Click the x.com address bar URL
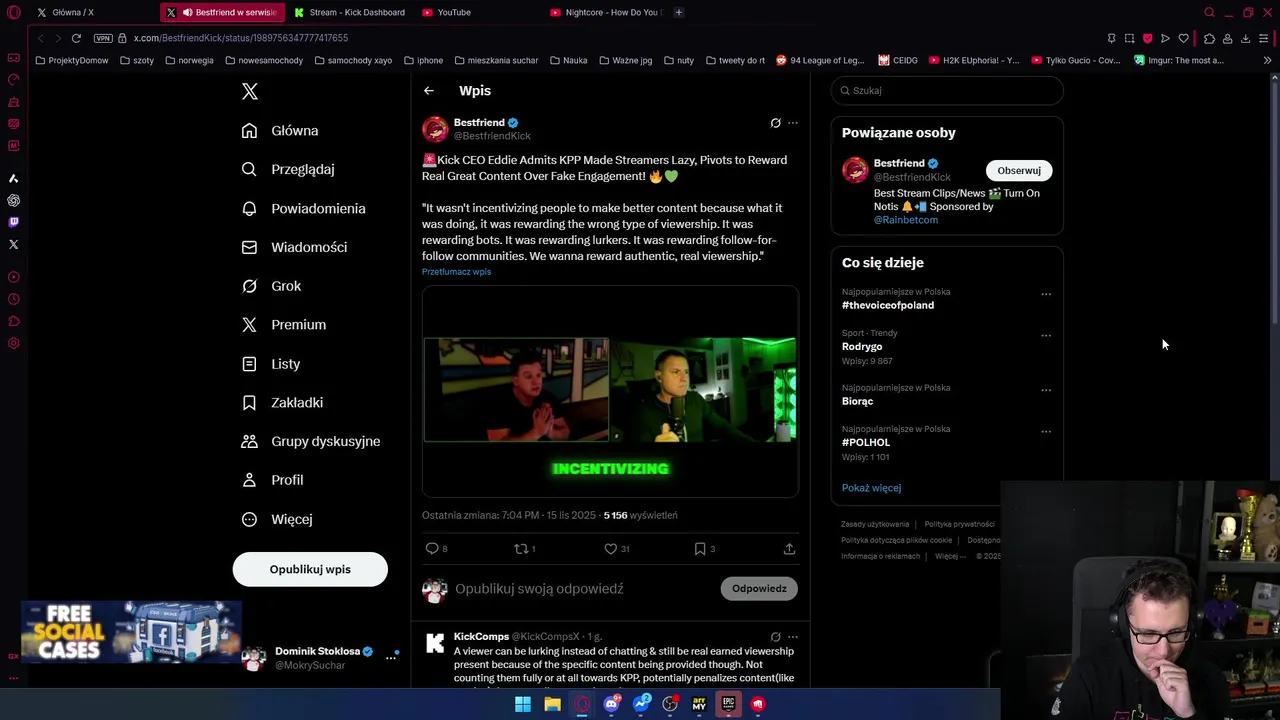 (241, 38)
